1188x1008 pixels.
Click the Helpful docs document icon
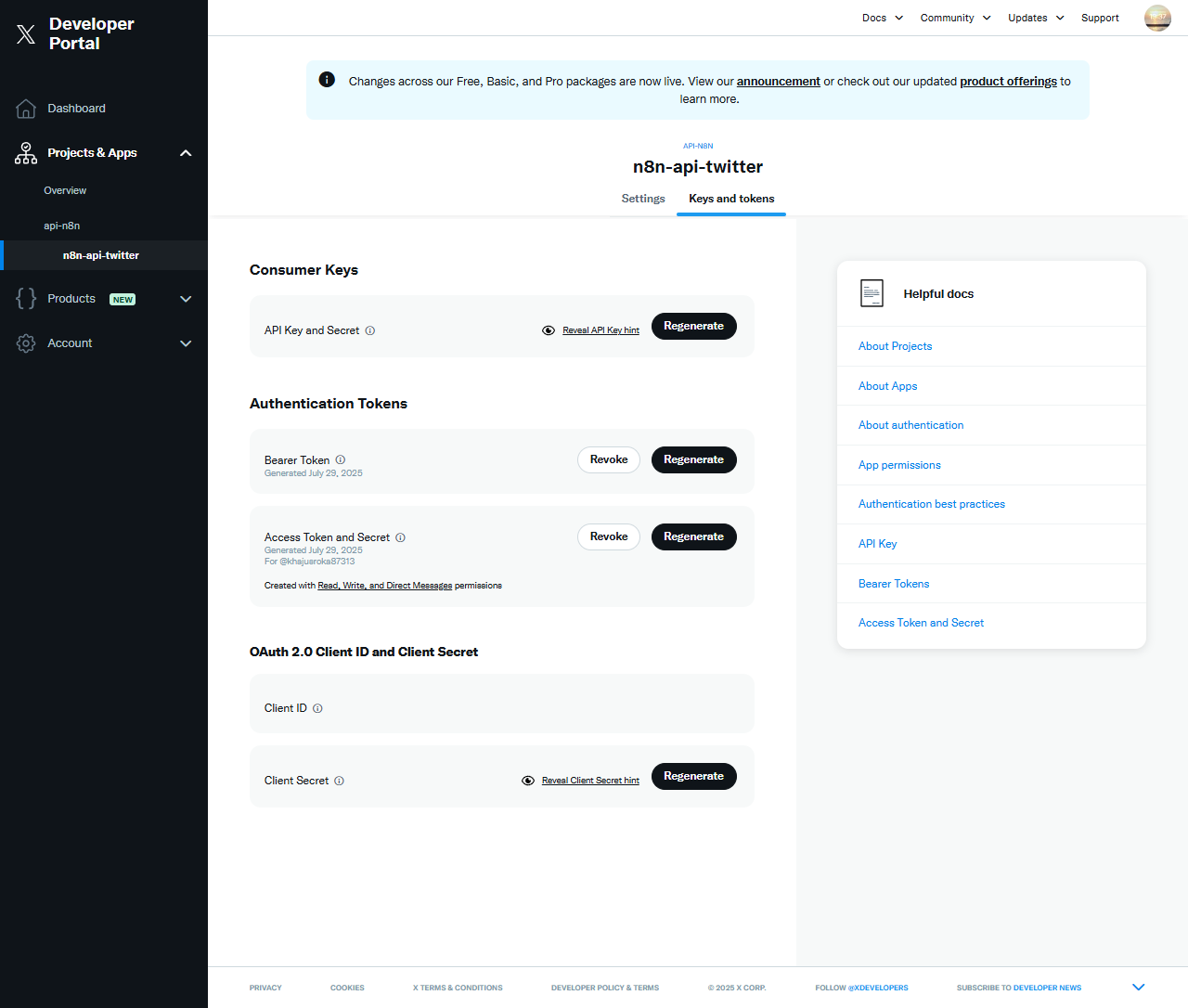(x=872, y=293)
